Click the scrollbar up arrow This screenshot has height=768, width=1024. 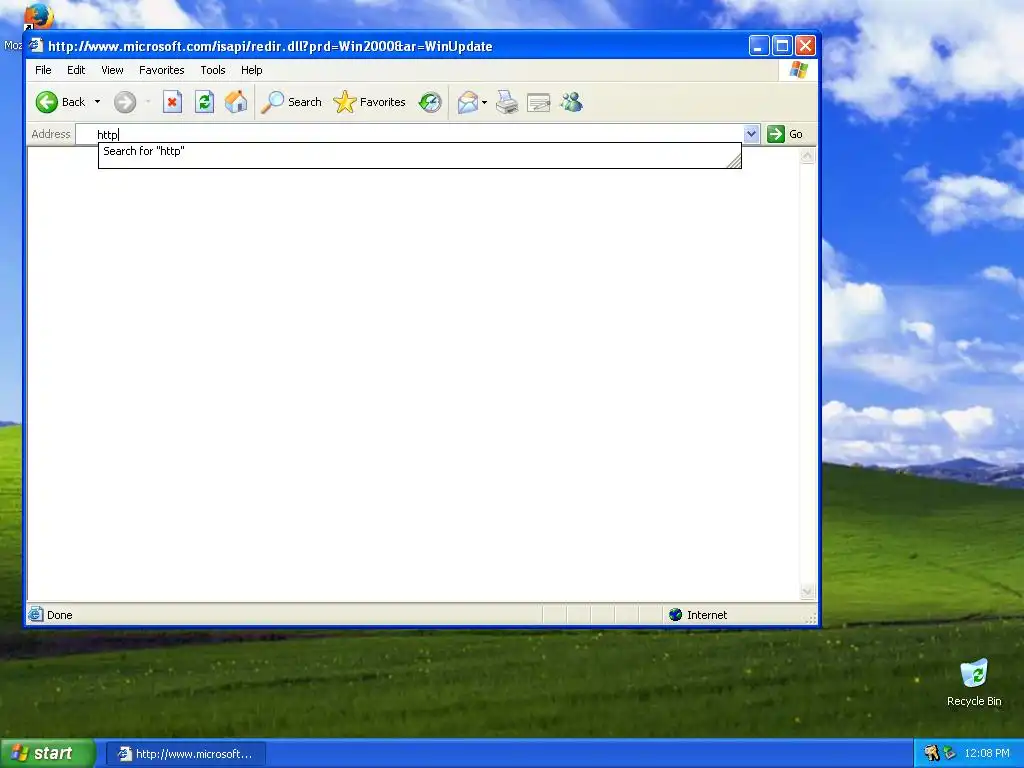coord(807,156)
